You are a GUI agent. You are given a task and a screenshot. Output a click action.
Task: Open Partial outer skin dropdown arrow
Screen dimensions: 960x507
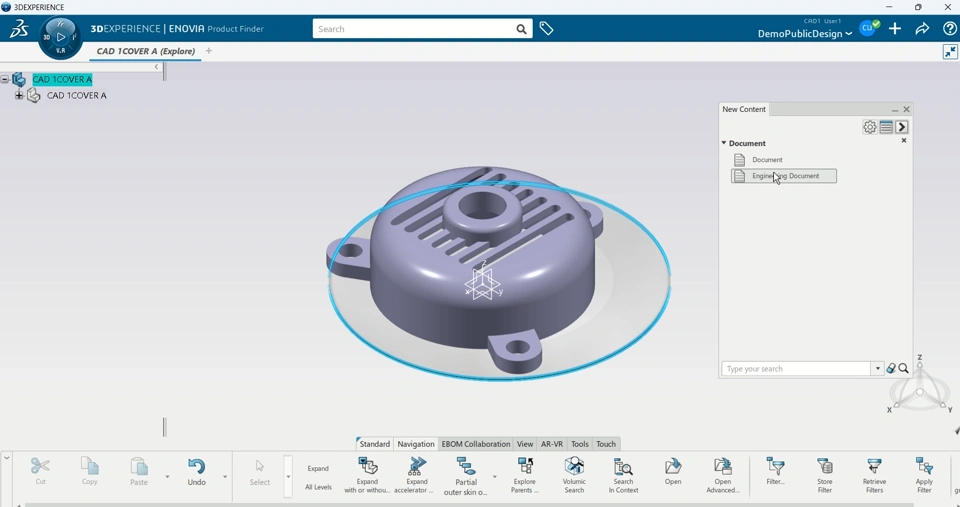tap(495, 476)
